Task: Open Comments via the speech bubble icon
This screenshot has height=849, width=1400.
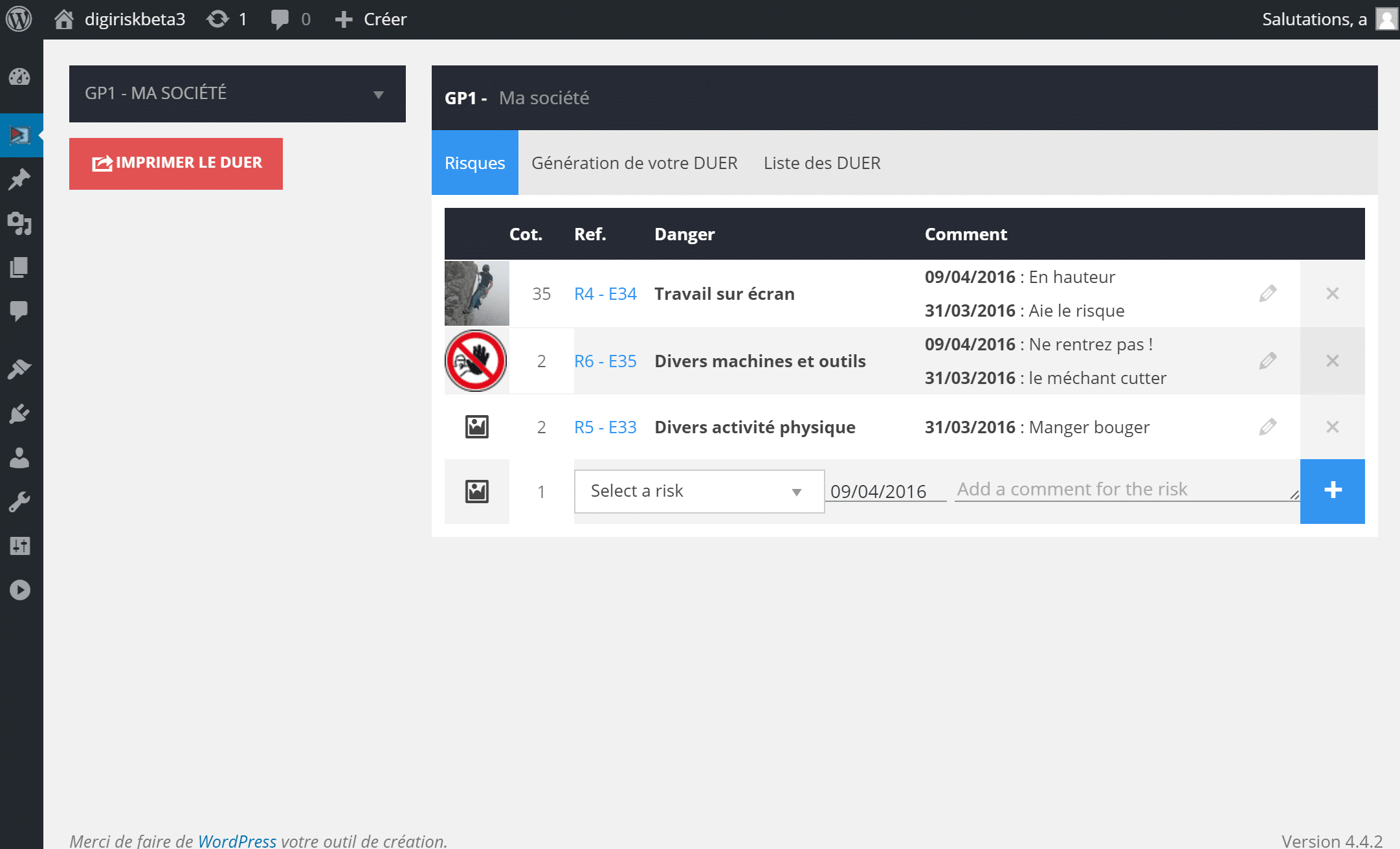Action: 19,311
